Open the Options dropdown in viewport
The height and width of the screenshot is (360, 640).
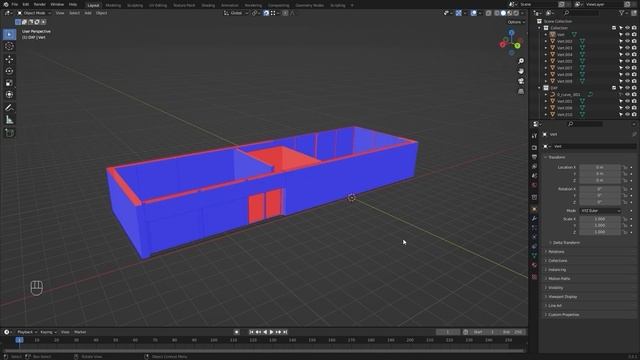(x=516, y=22)
